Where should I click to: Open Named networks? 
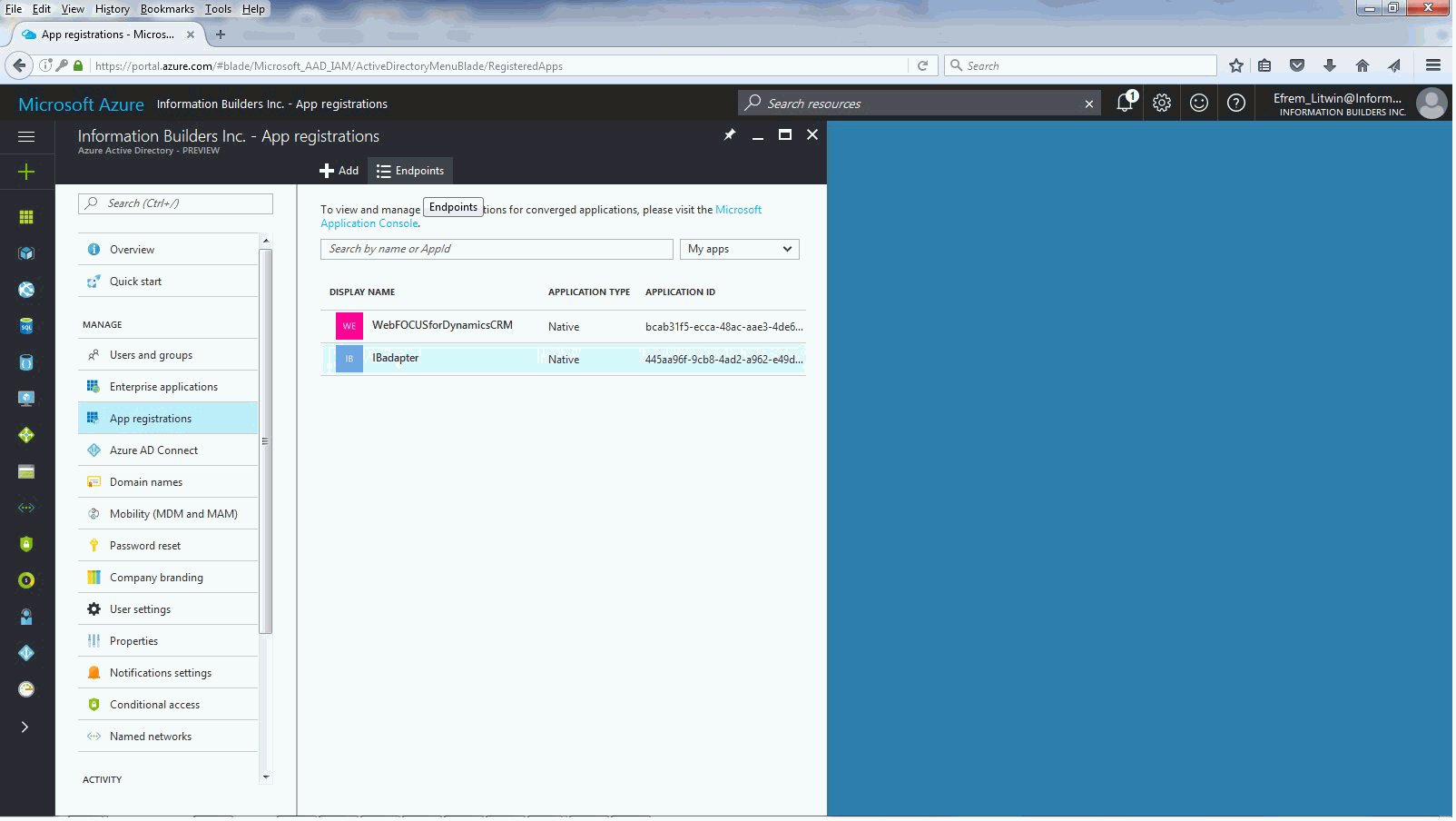click(168, 737)
